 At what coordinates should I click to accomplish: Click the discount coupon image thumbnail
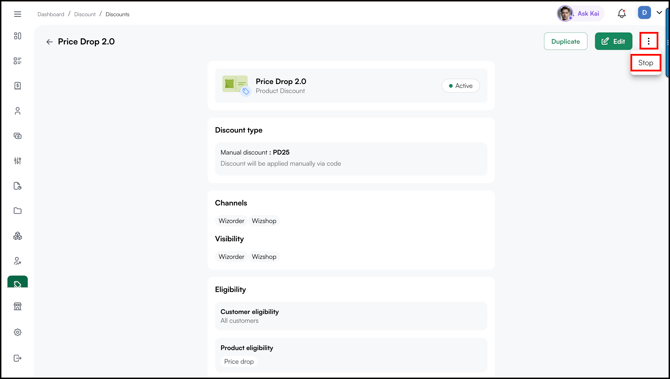coord(235,85)
